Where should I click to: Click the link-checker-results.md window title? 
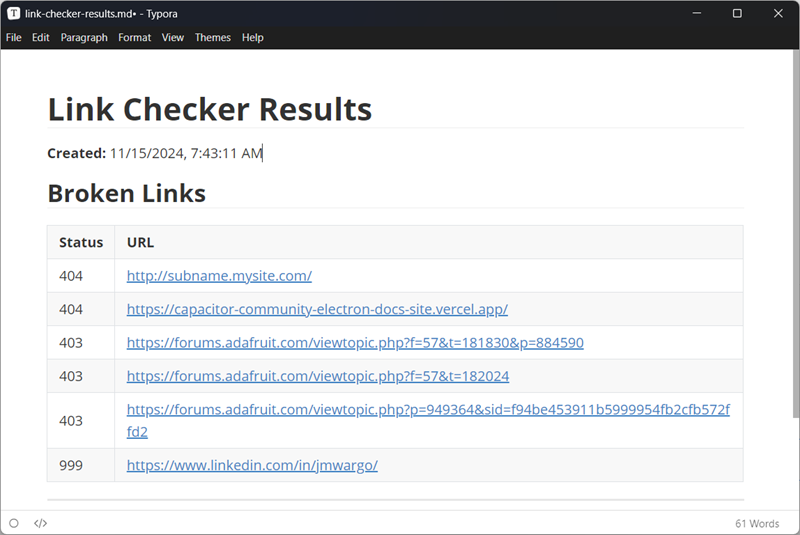(x=101, y=14)
